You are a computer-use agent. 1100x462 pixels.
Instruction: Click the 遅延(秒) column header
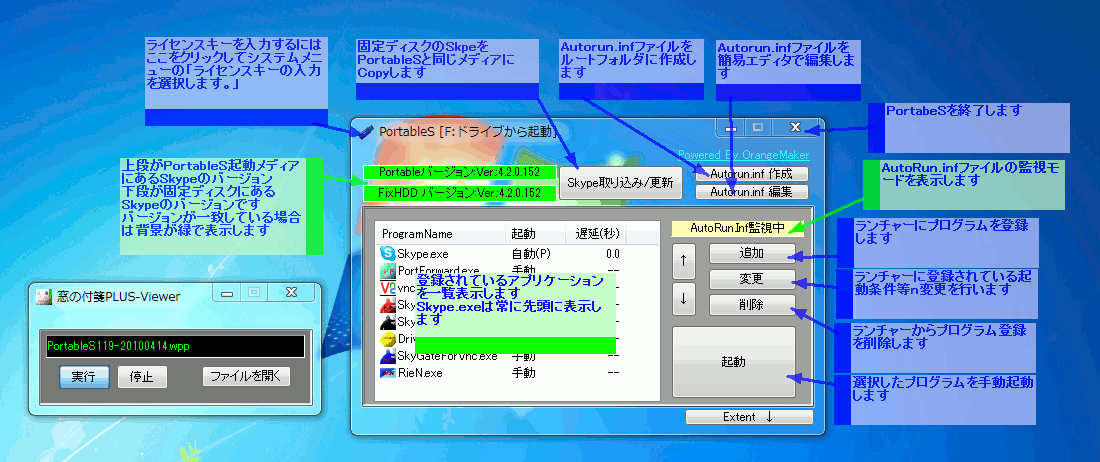tap(597, 234)
